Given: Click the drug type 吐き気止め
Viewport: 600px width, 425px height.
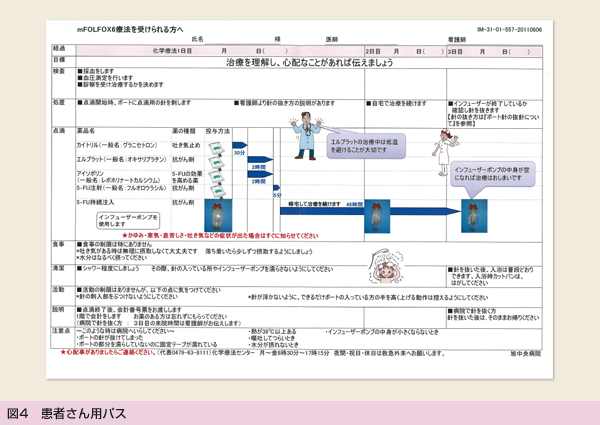Looking at the screenshot, I should pyautogui.click(x=186, y=145).
